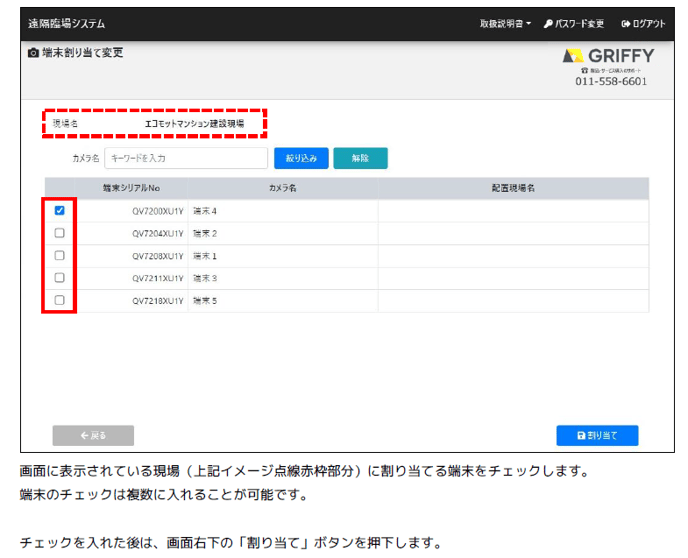Check the checkbox for 端末２

point(60,233)
